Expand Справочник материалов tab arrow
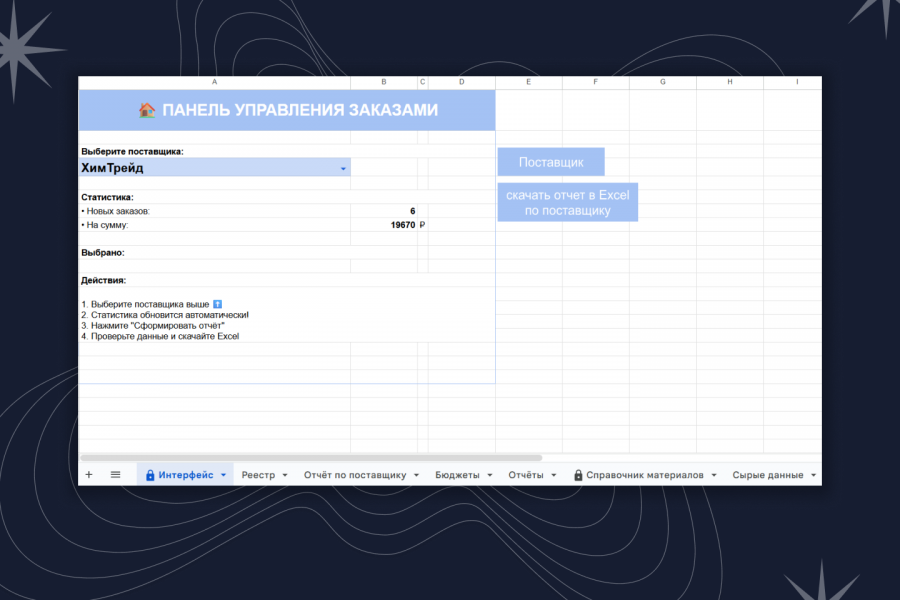900x600 pixels. [x=714, y=475]
